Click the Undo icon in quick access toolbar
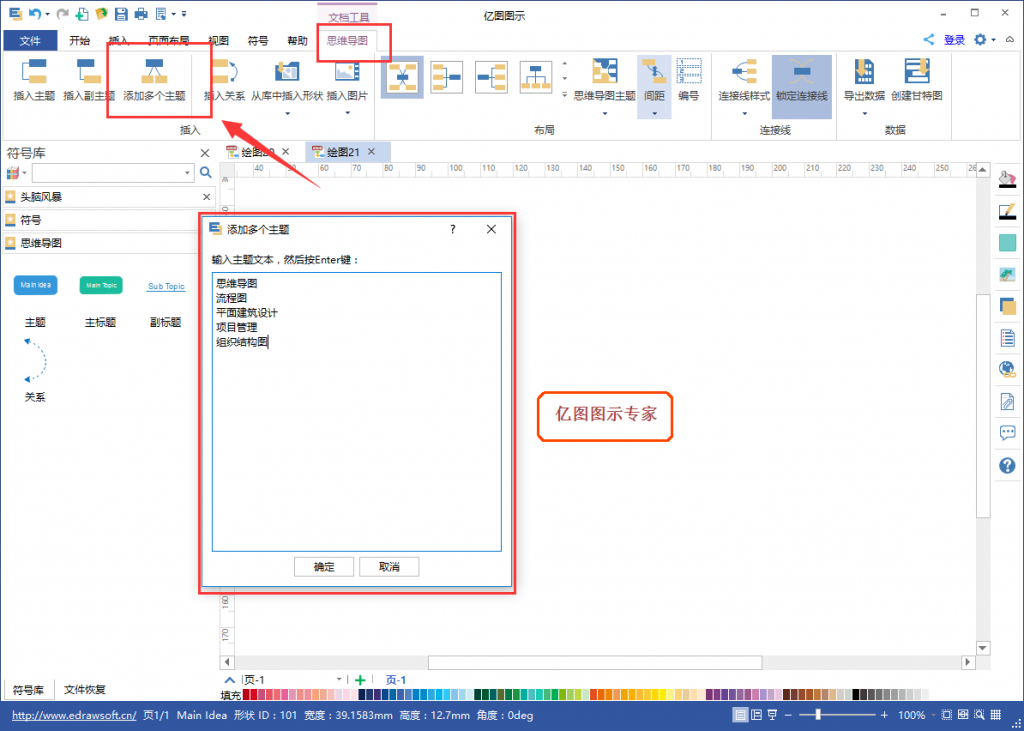The width and height of the screenshot is (1024, 731). click(35, 13)
